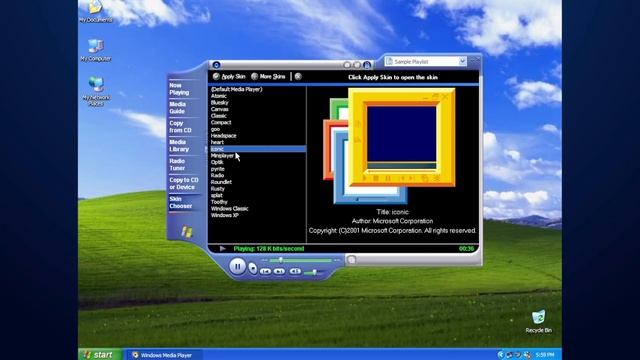The height and width of the screenshot is (360, 640).
Task: Select the Roundlet skin
Action: (x=221, y=182)
